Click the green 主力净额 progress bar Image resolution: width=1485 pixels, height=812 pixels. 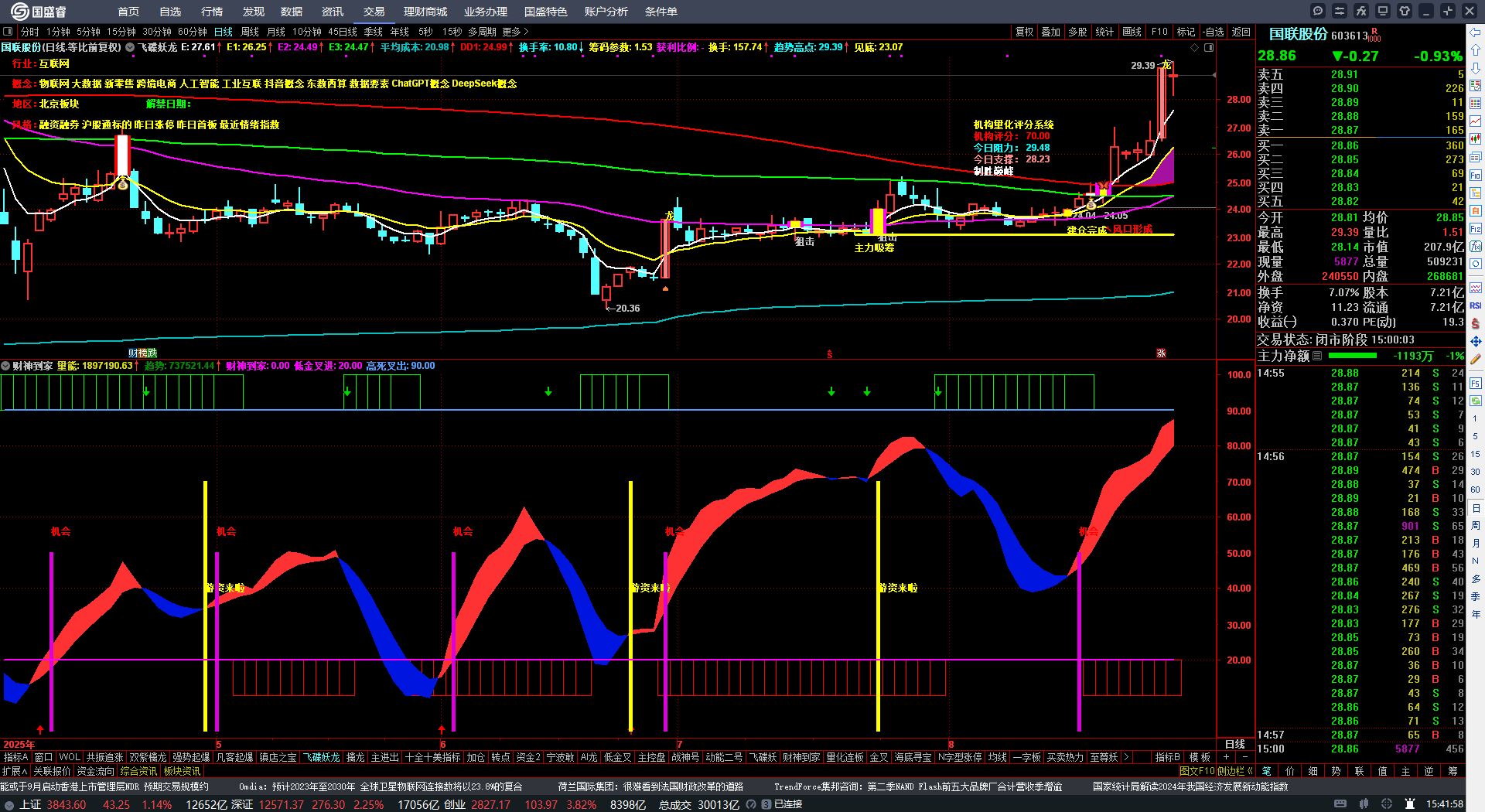click(x=1352, y=356)
